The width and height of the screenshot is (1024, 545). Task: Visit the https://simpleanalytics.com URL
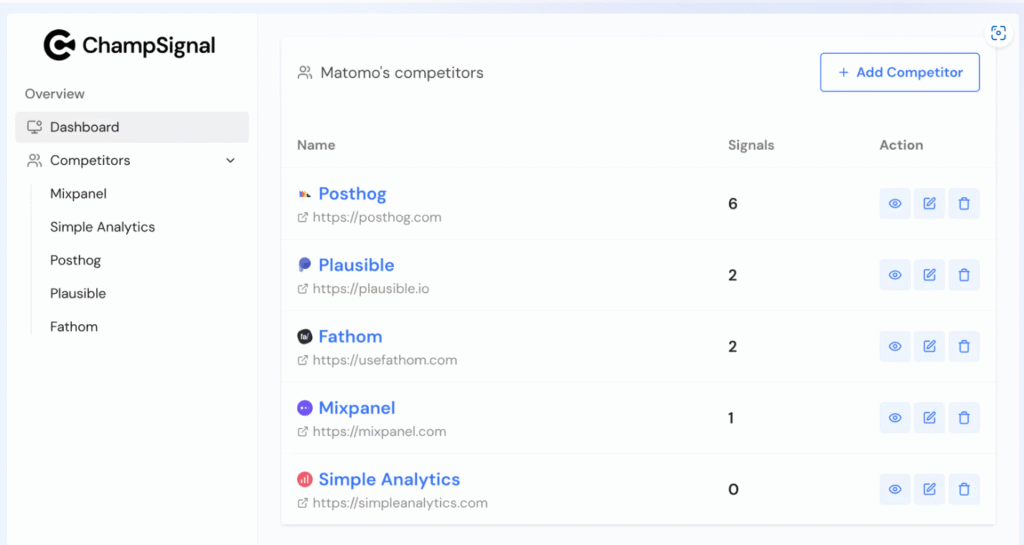click(x=400, y=503)
